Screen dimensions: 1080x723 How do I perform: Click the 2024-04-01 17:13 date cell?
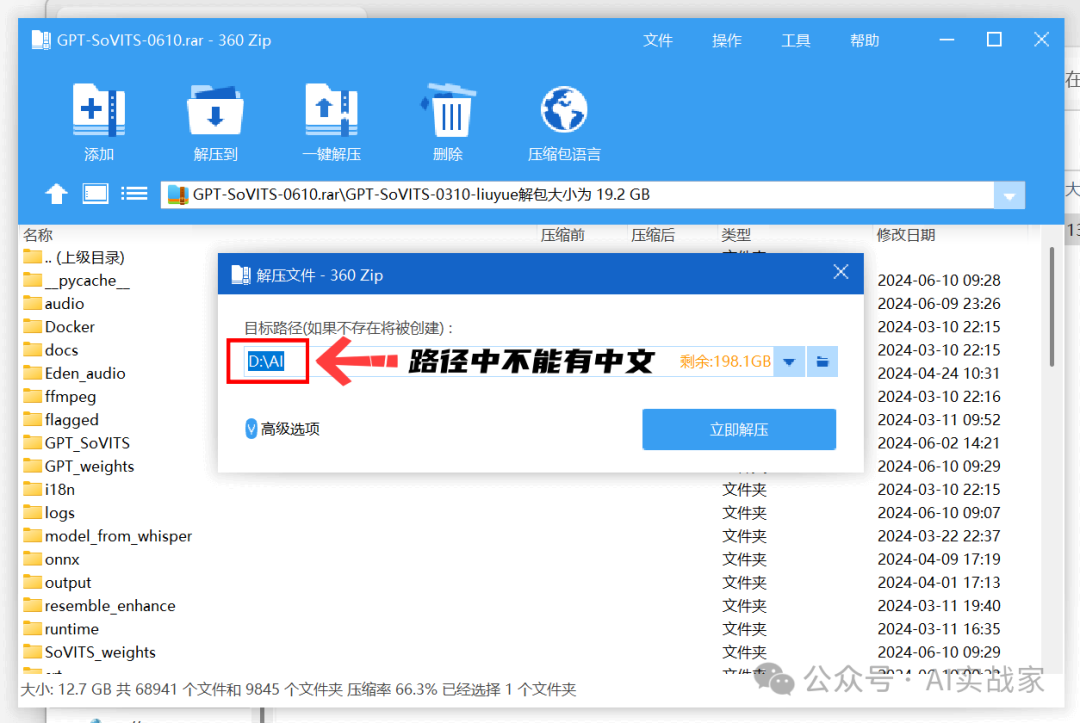pos(939,583)
